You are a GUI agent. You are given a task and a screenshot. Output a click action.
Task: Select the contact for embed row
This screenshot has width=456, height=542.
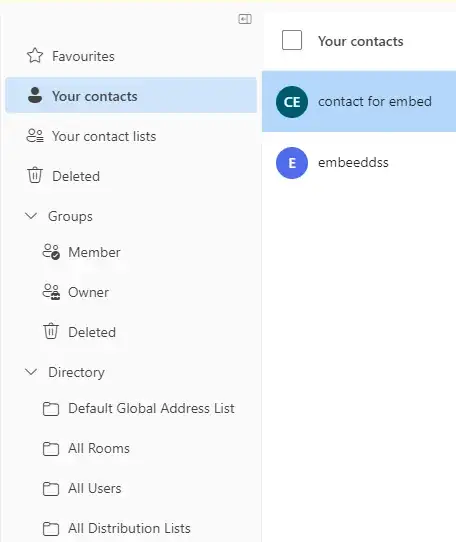(x=359, y=102)
